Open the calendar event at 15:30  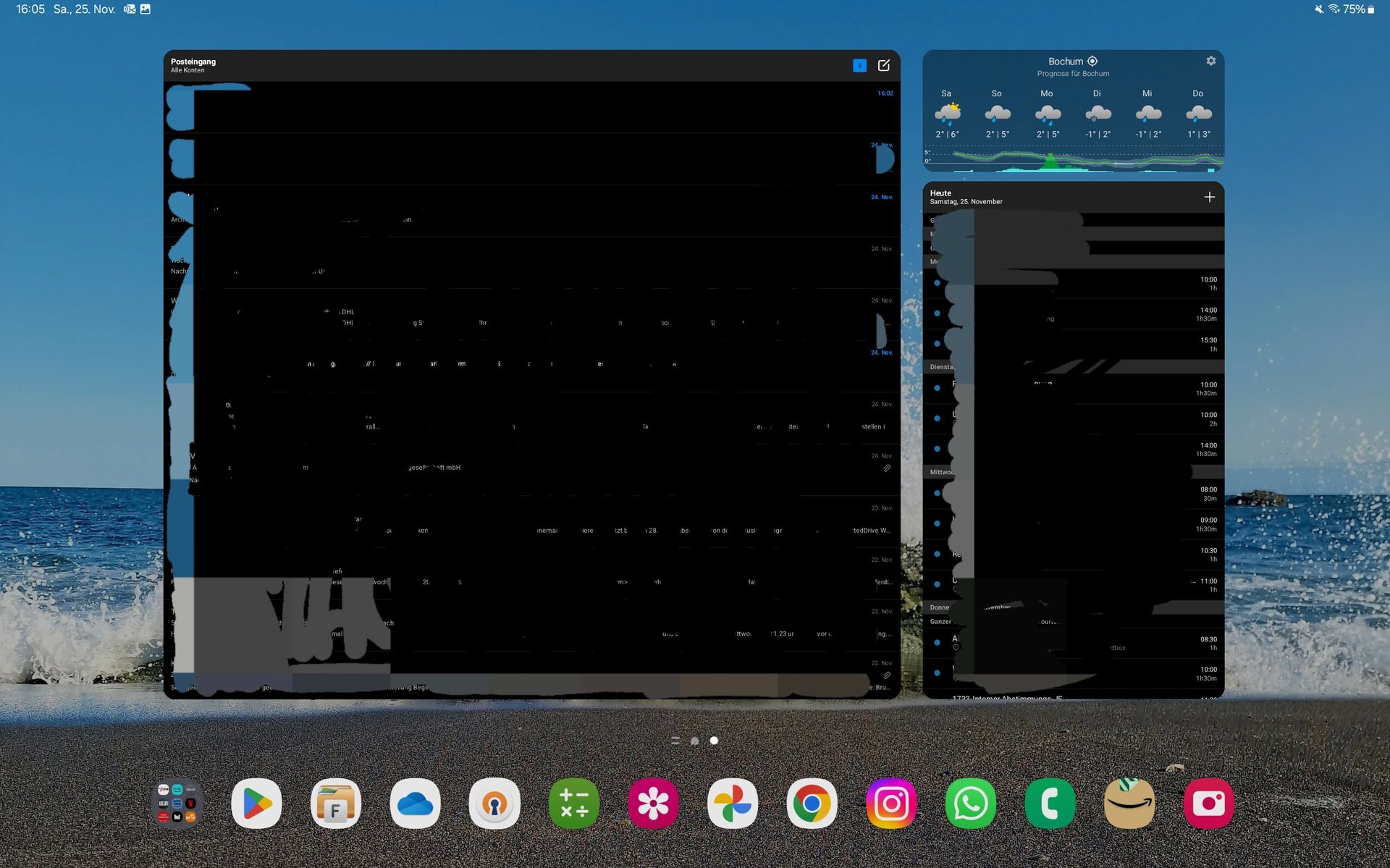(x=1074, y=345)
